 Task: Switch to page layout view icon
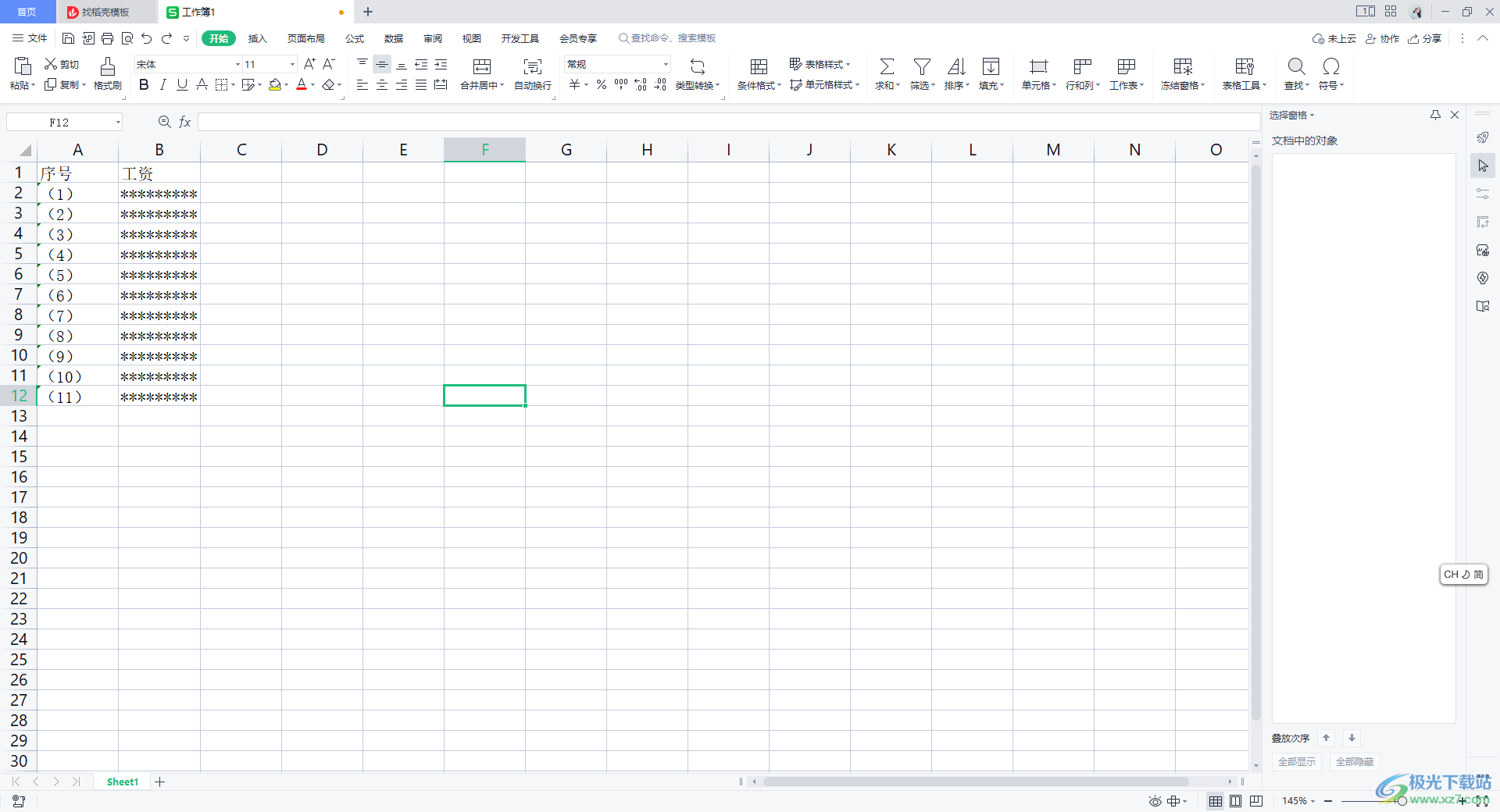pos(1235,801)
